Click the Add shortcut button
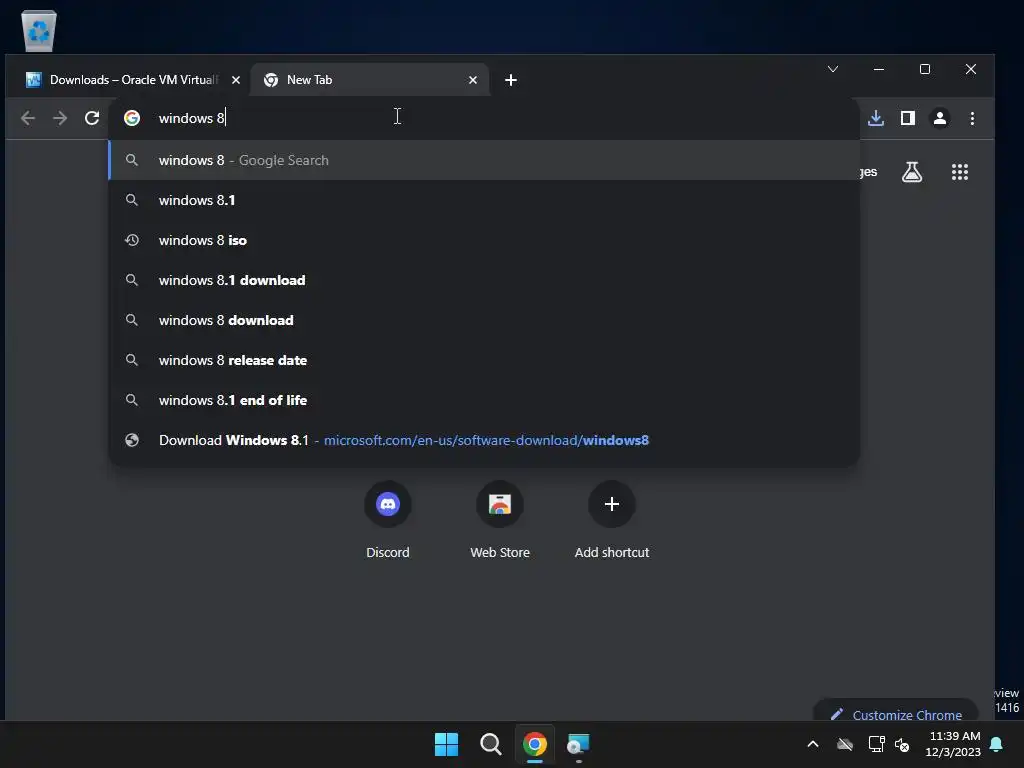This screenshot has width=1024, height=768. tap(612, 520)
